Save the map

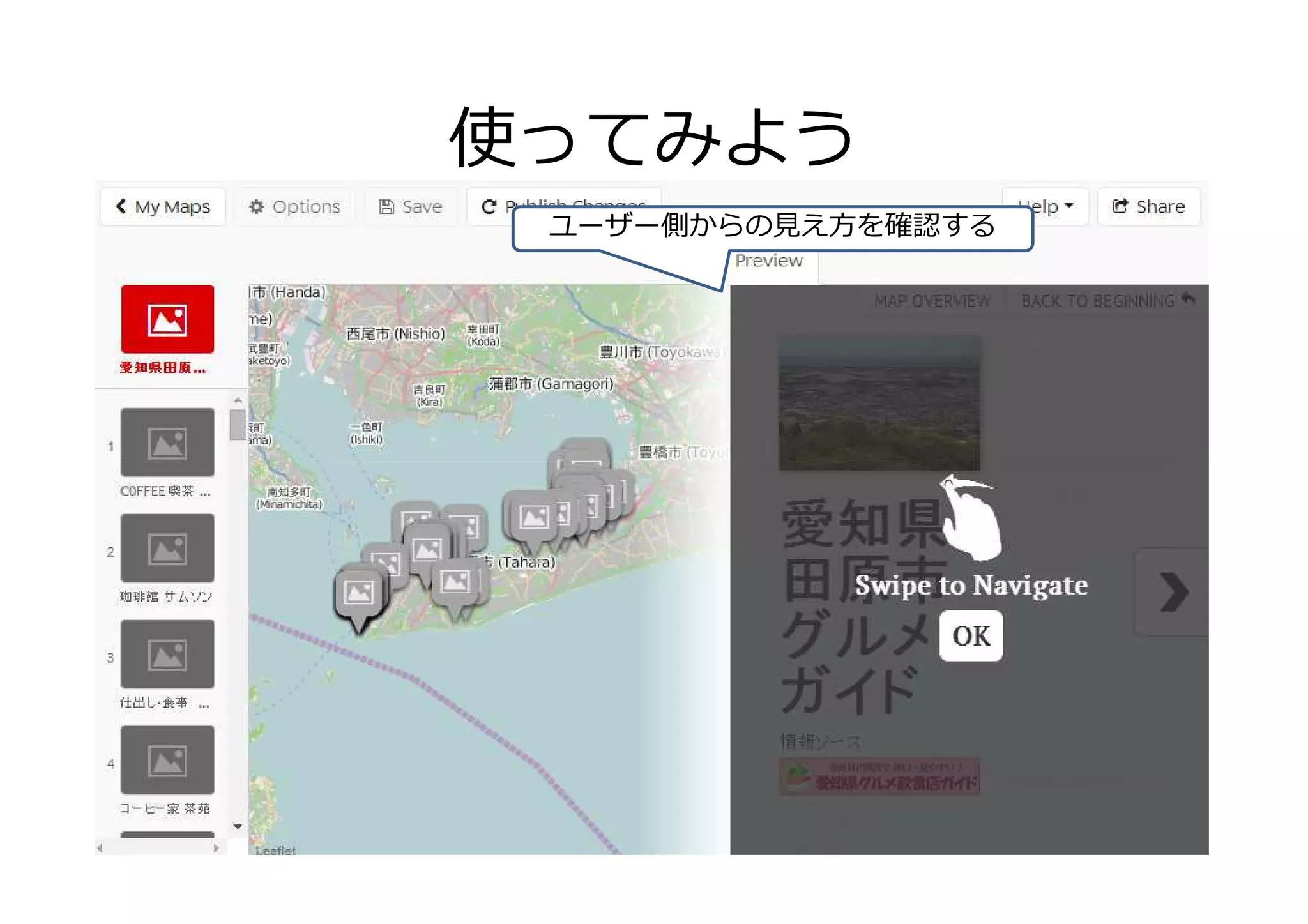411,207
